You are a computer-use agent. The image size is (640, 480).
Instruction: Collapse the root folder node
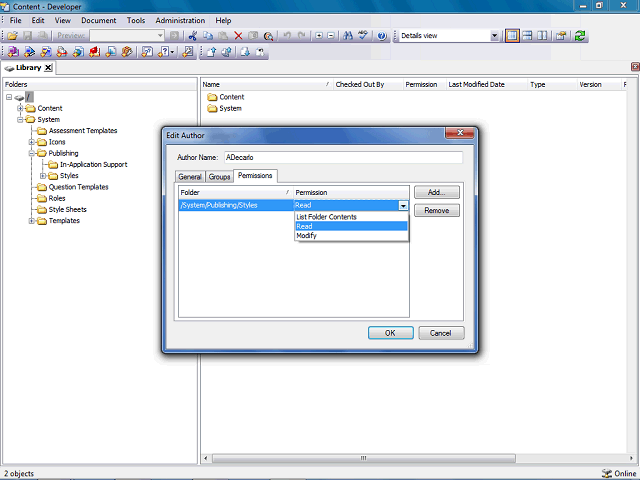coord(9,97)
